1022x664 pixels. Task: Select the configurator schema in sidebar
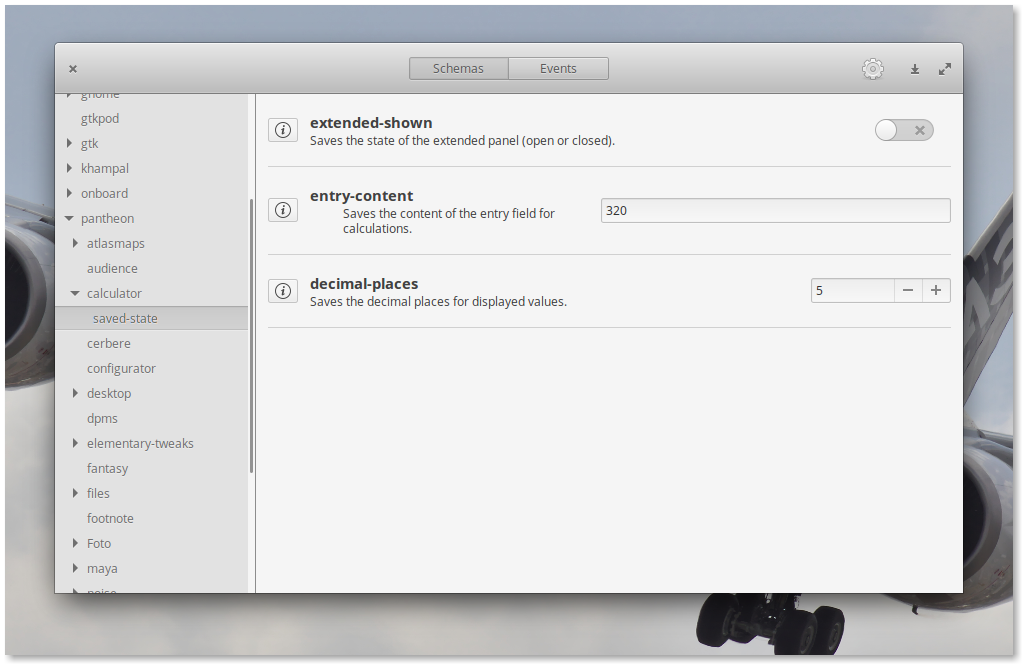tap(121, 368)
